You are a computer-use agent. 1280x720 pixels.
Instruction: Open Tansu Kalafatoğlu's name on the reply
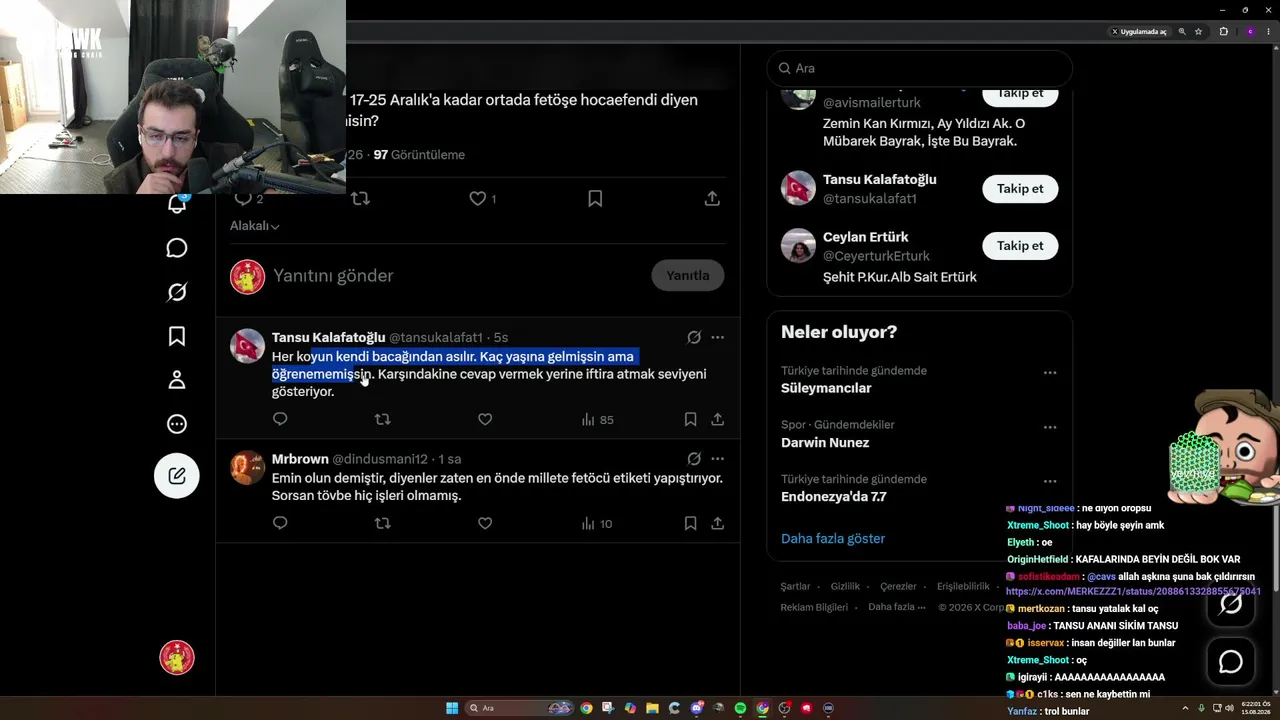(x=328, y=338)
